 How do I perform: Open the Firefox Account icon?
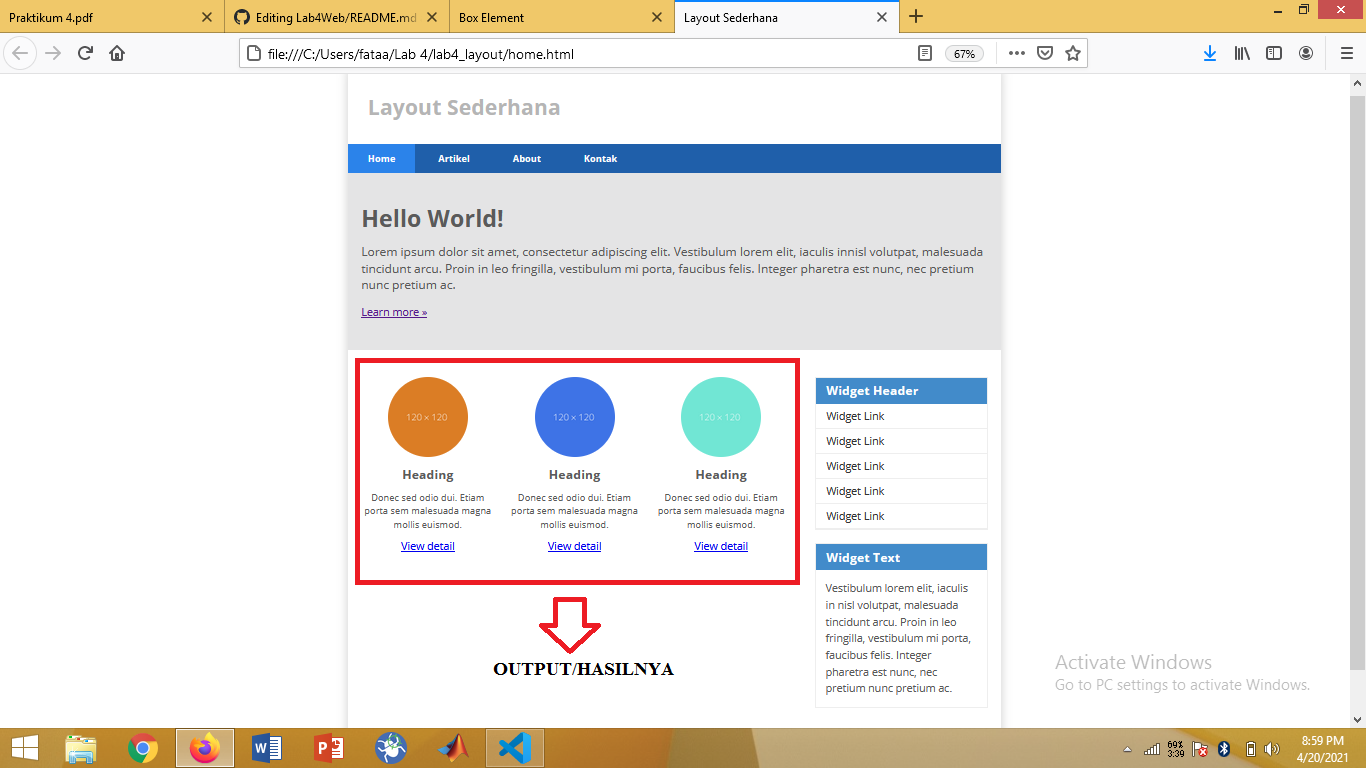pos(1305,53)
